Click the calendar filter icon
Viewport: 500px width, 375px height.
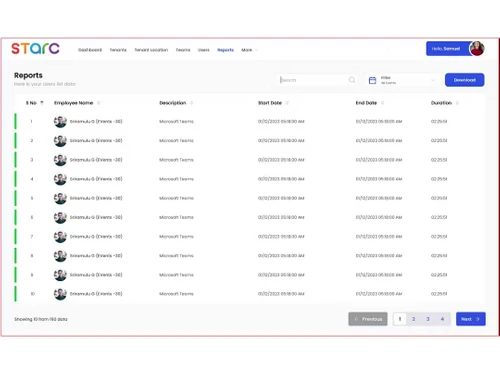(372, 80)
